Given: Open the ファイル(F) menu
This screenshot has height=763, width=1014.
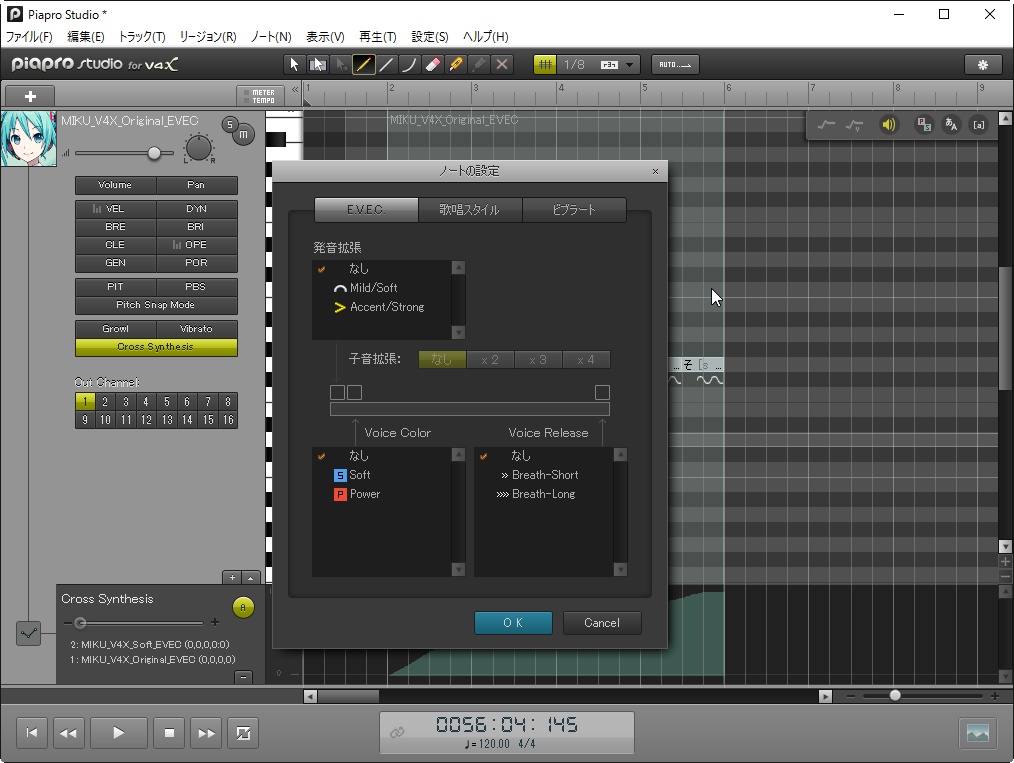Looking at the screenshot, I should click(x=29, y=37).
